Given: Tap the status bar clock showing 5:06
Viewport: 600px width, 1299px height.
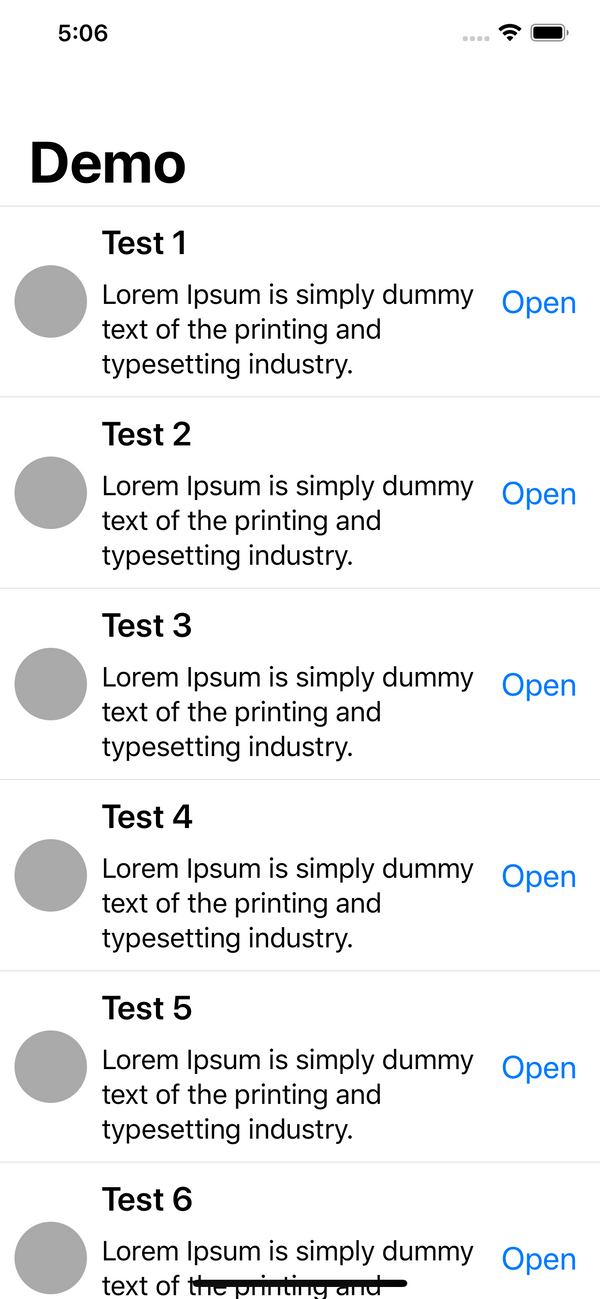Looking at the screenshot, I should tap(83, 33).
